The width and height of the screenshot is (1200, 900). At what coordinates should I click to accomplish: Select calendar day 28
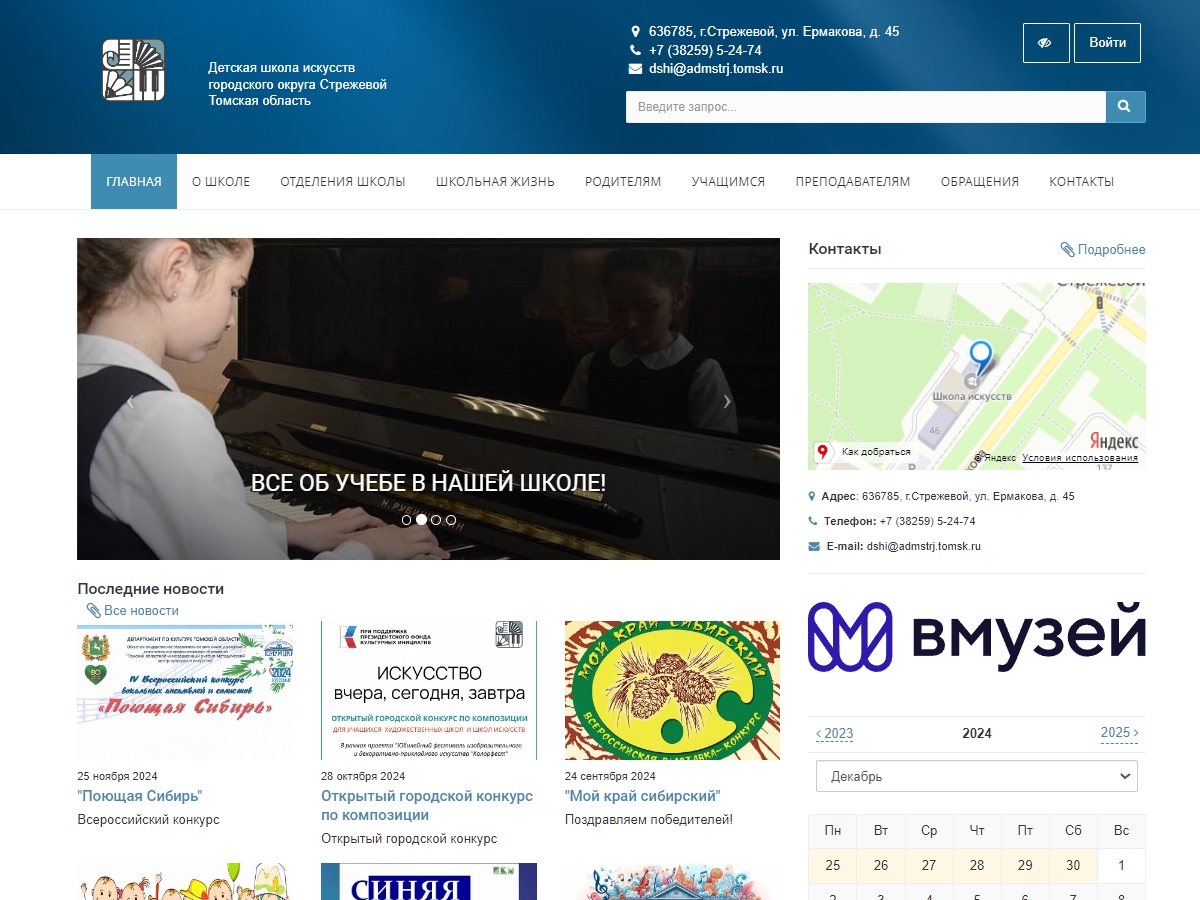click(977, 866)
